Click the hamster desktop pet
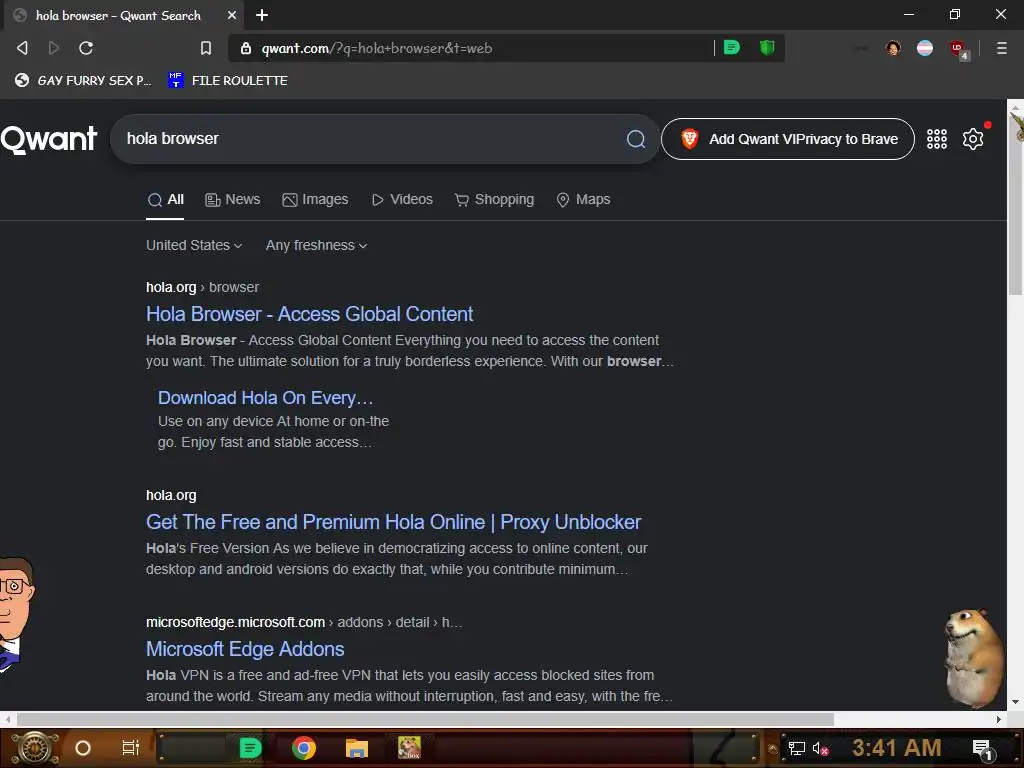Screen dimensions: 1024x768 [x=974, y=658]
